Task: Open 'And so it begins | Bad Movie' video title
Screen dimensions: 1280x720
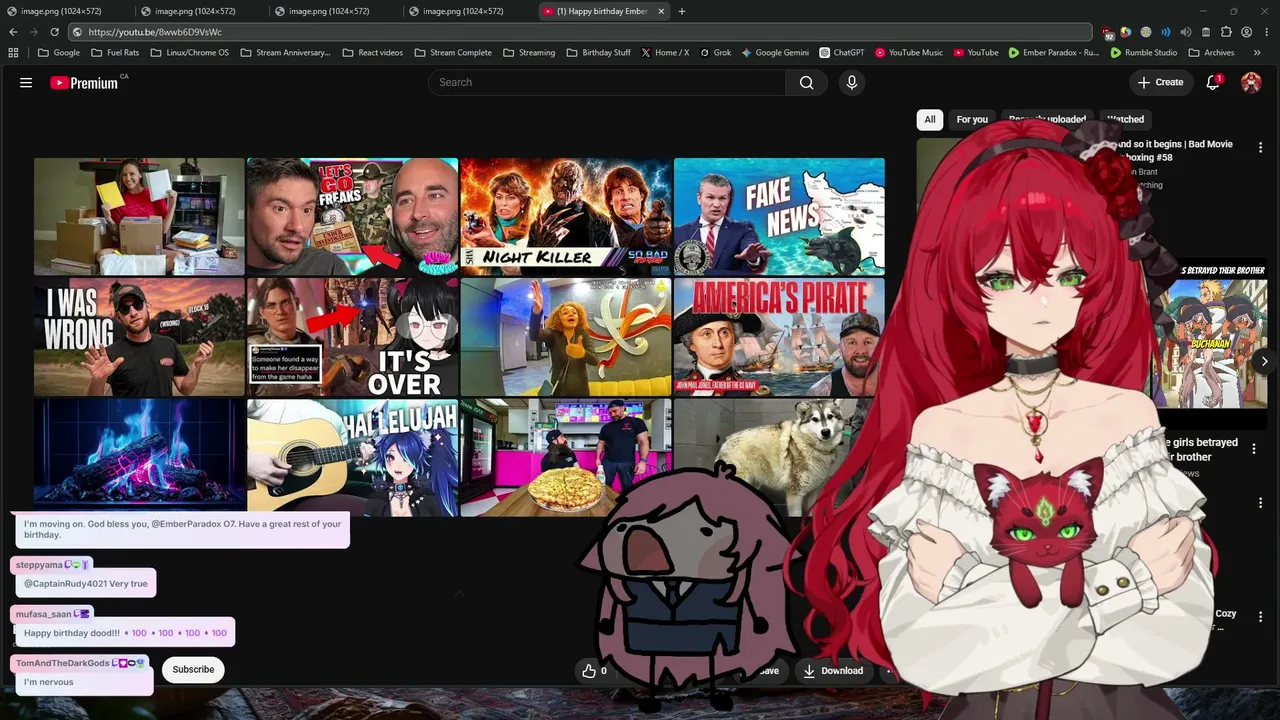Action: [1173, 150]
